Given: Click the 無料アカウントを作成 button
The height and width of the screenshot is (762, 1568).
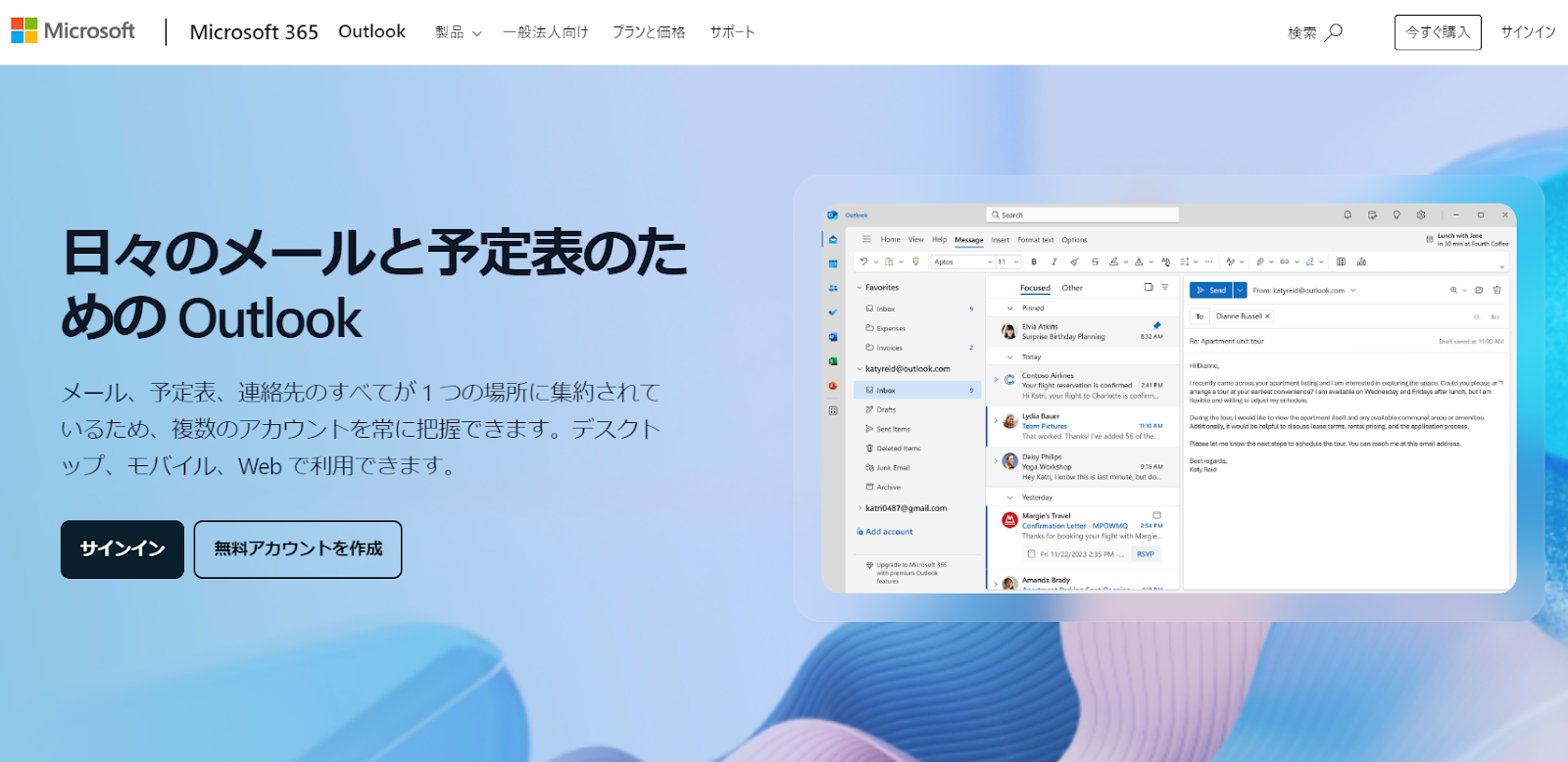Looking at the screenshot, I should [298, 549].
